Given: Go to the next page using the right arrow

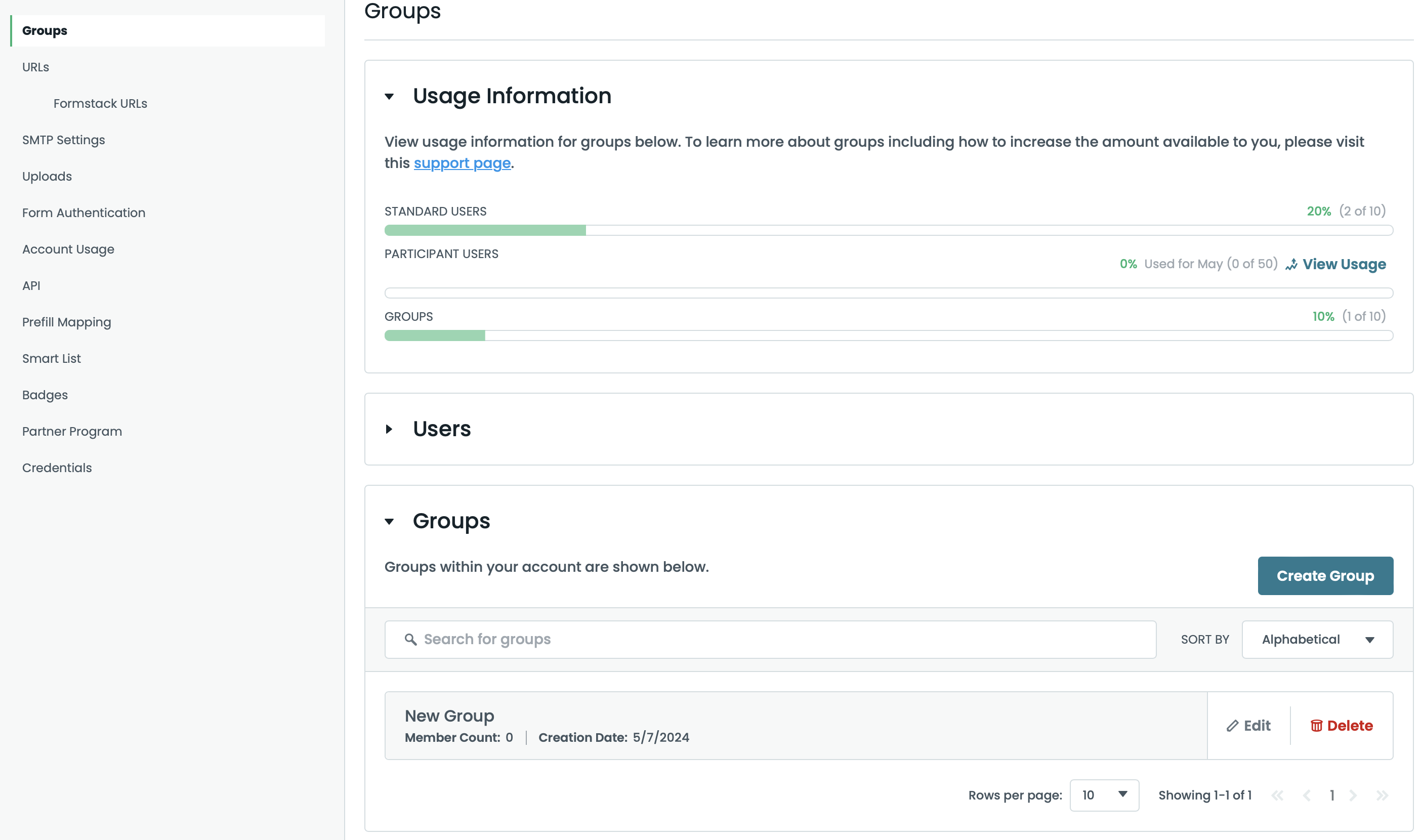Looking at the screenshot, I should [1353, 795].
